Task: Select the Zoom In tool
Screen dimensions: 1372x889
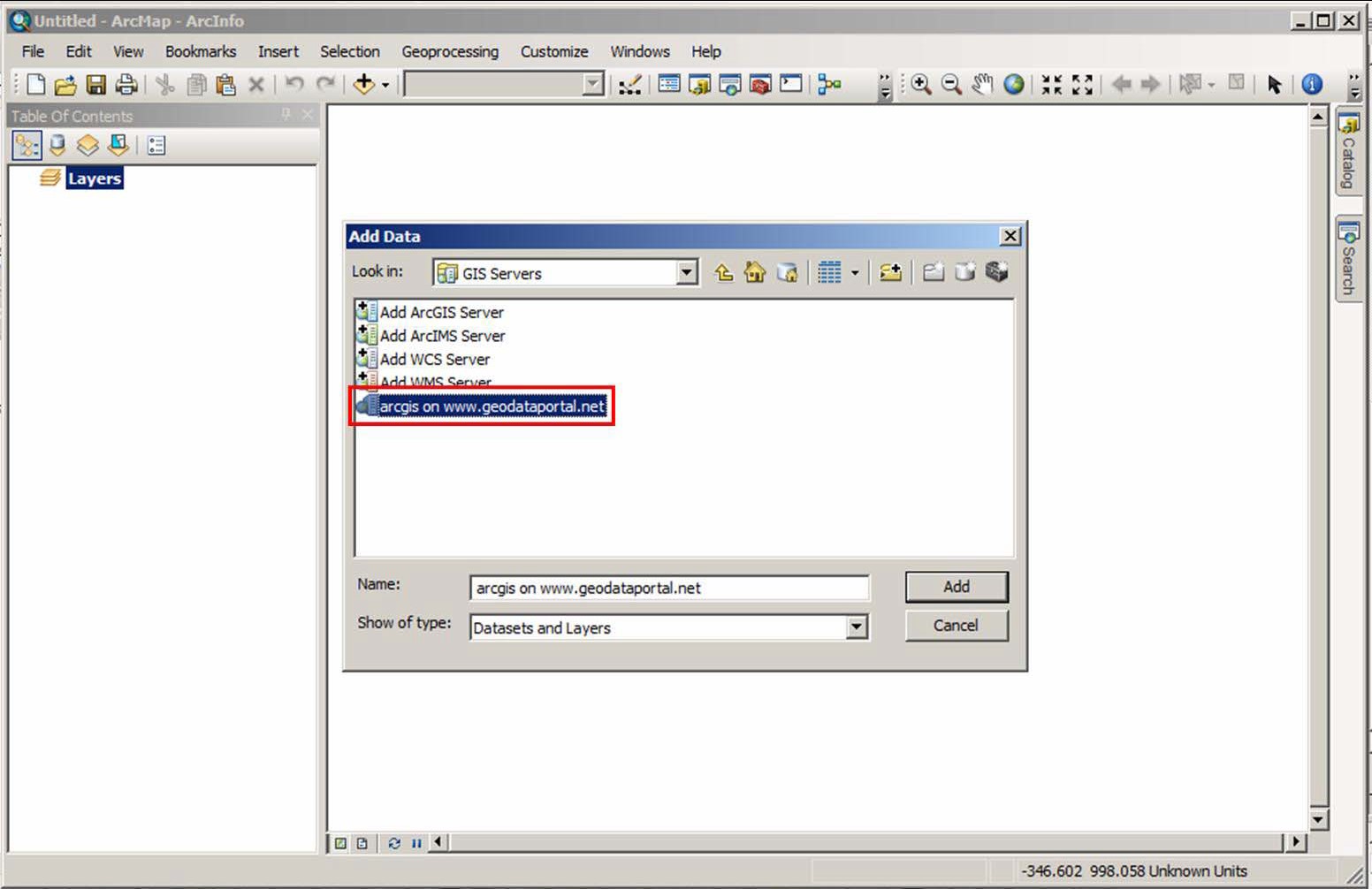Action: click(921, 85)
